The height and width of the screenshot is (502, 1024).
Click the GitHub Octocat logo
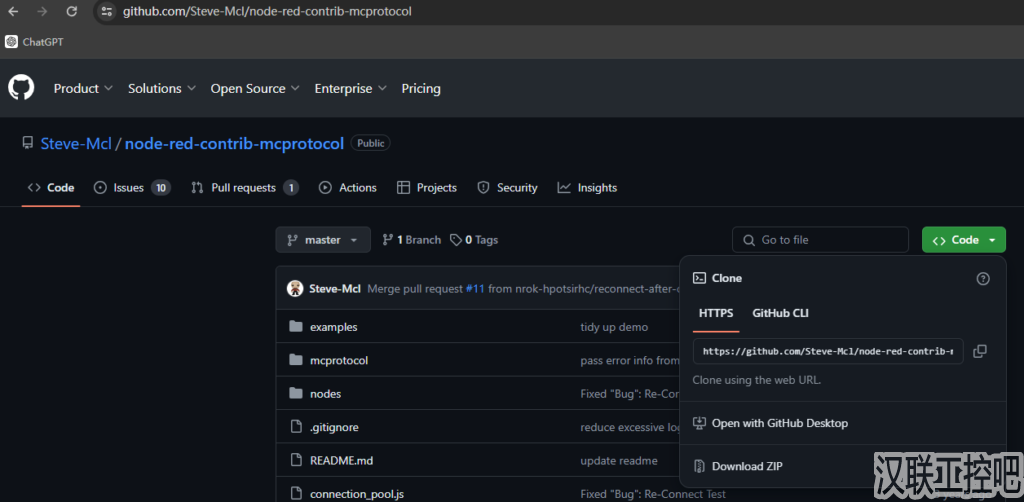pyautogui.click(x=21, y=87)
